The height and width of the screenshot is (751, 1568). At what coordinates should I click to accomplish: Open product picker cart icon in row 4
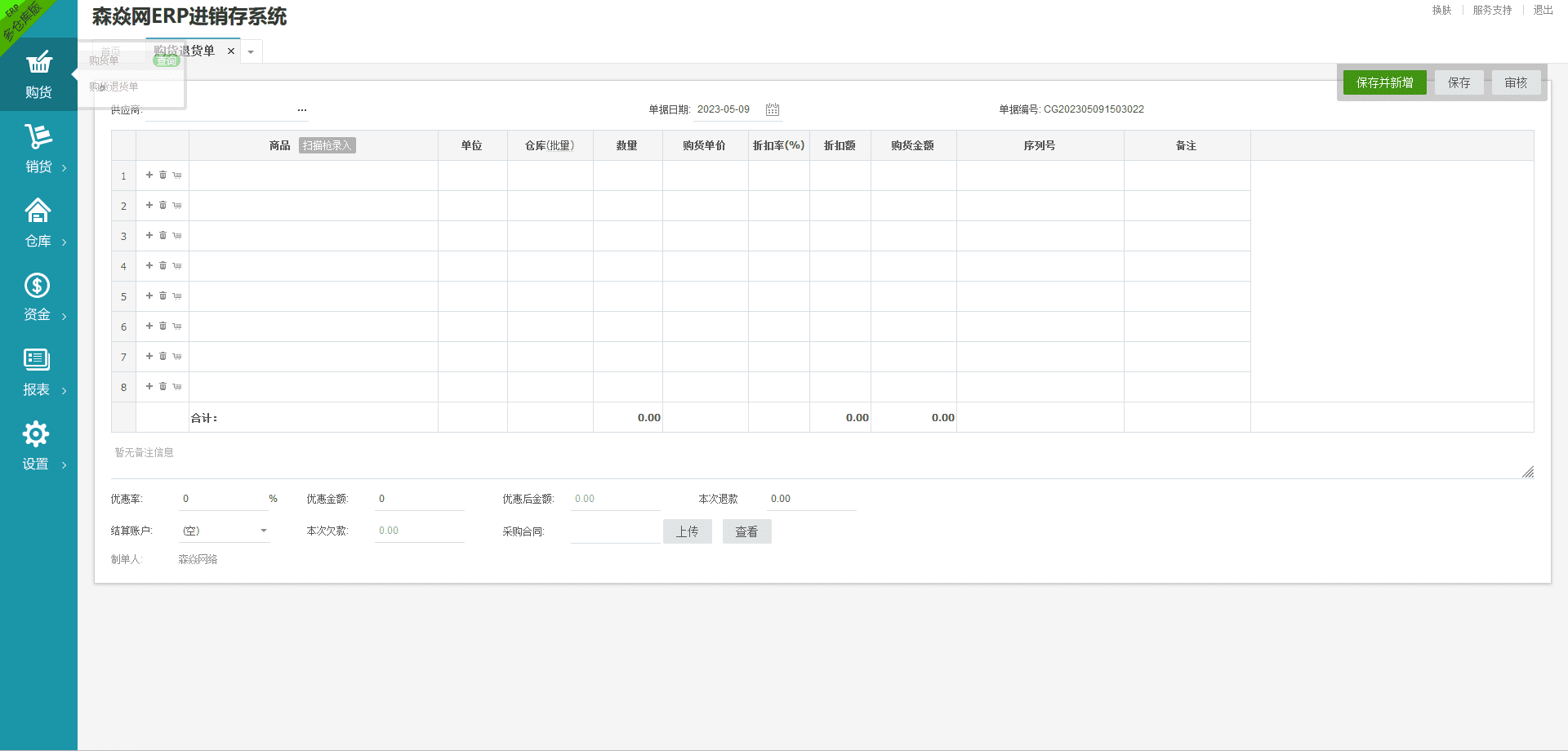(177, 265)
